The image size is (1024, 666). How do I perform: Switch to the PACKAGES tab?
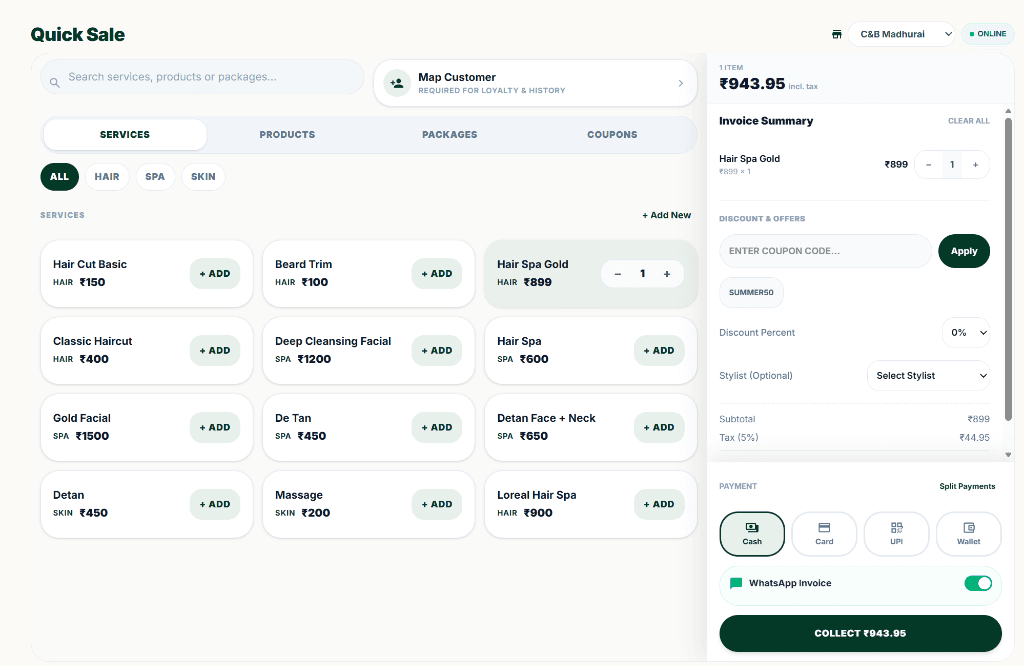(449, 135)
